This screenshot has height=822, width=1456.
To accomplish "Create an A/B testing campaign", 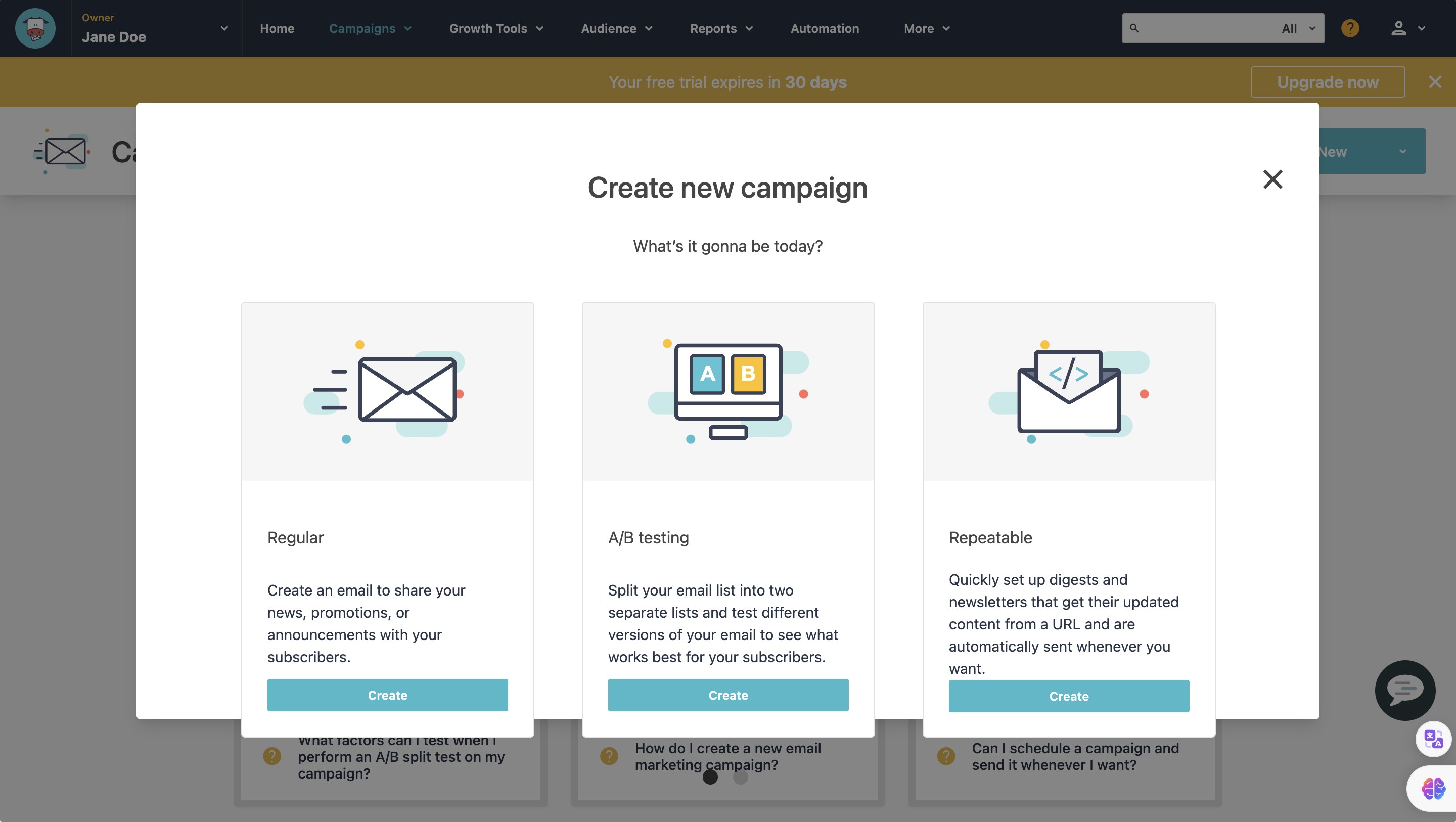I will tap(728, 695).
